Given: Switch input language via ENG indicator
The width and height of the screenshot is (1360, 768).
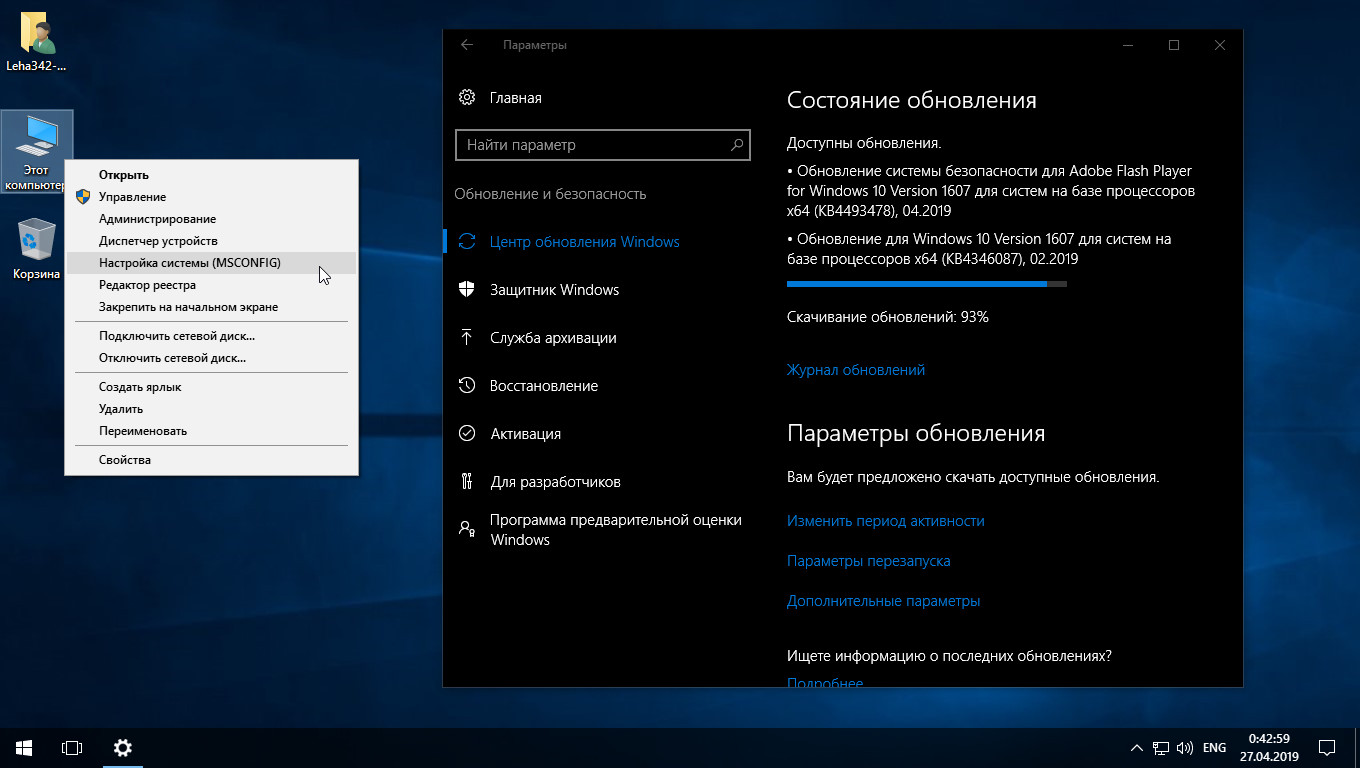Looking at the screenshot, I should point(1214,747).
